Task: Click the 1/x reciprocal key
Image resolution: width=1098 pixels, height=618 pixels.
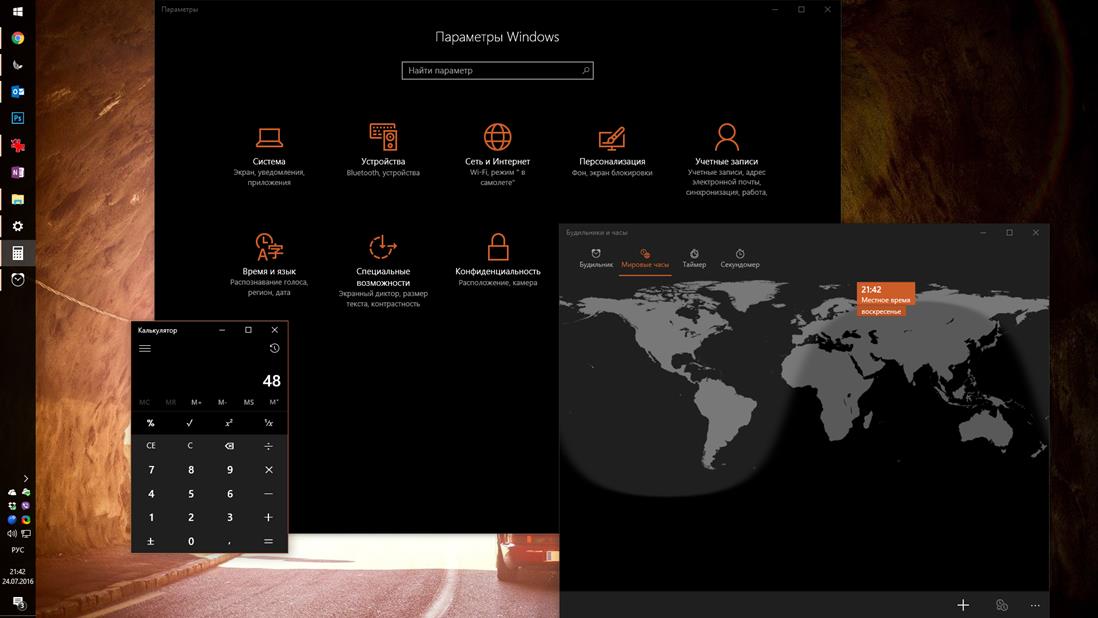Action: (x=268, y=423)
